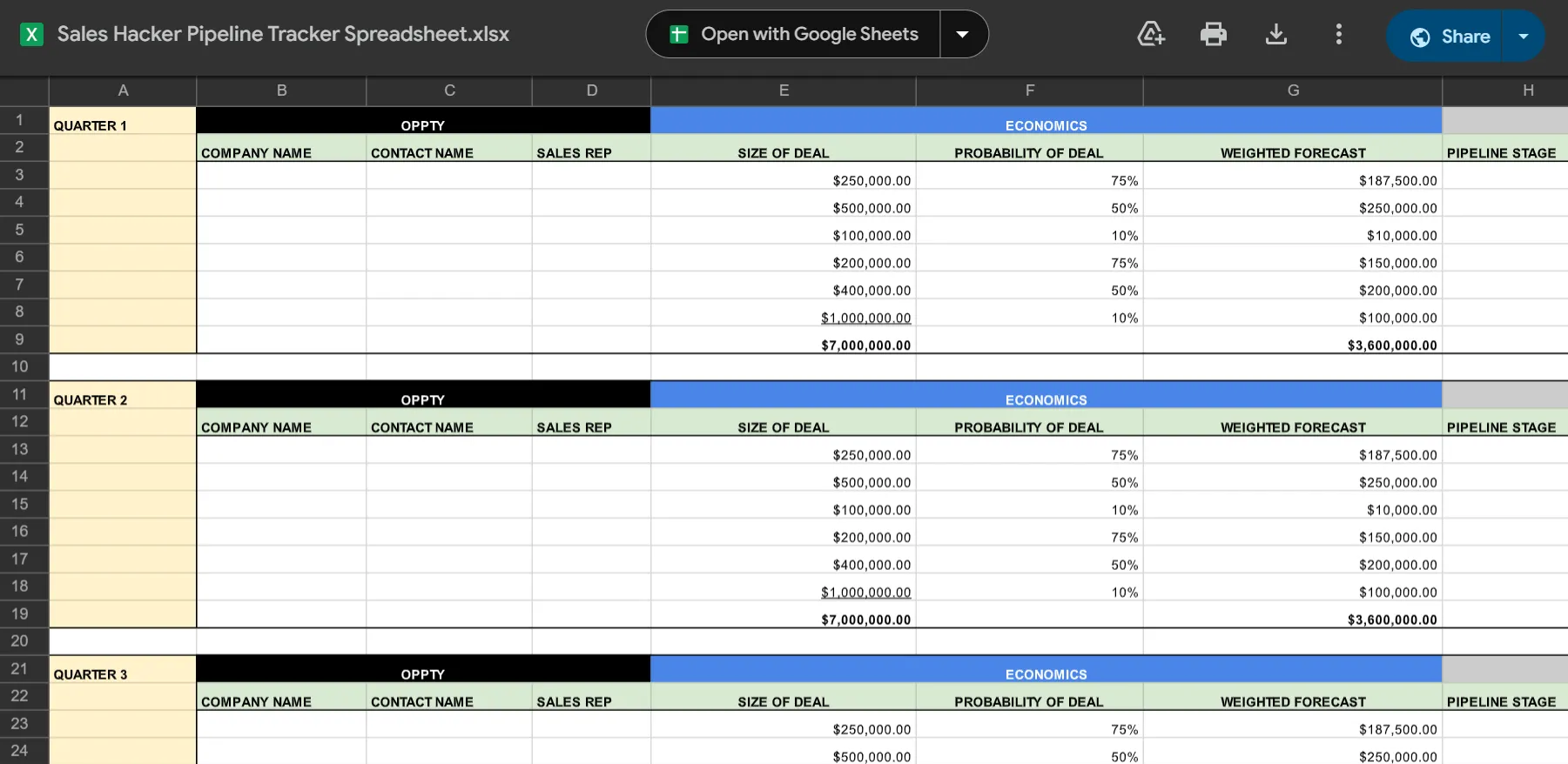Click the OPPTY header in row 1
The height and width of the screenshot is (764, 1568).
click(x=423, y=121)
